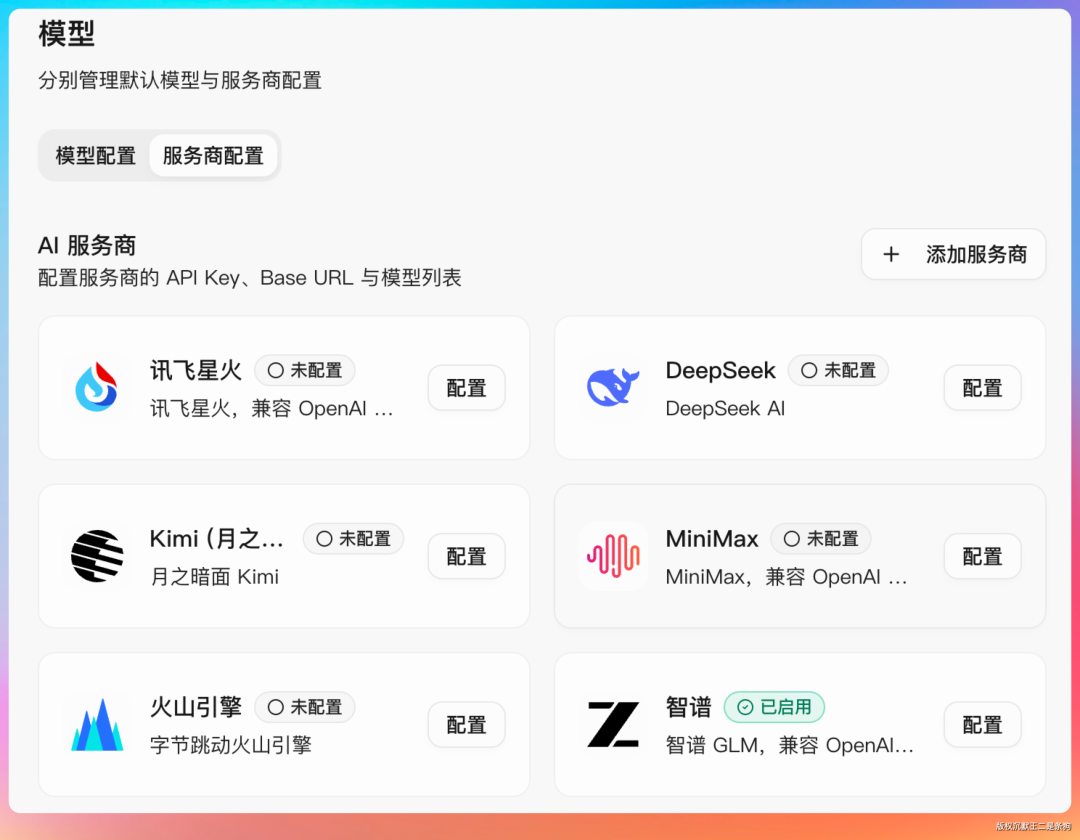This screenshot has width=1080, height=840.
Task: Click the 智谱 provider name
Action: pyautogui.click(x=688, y=707)
